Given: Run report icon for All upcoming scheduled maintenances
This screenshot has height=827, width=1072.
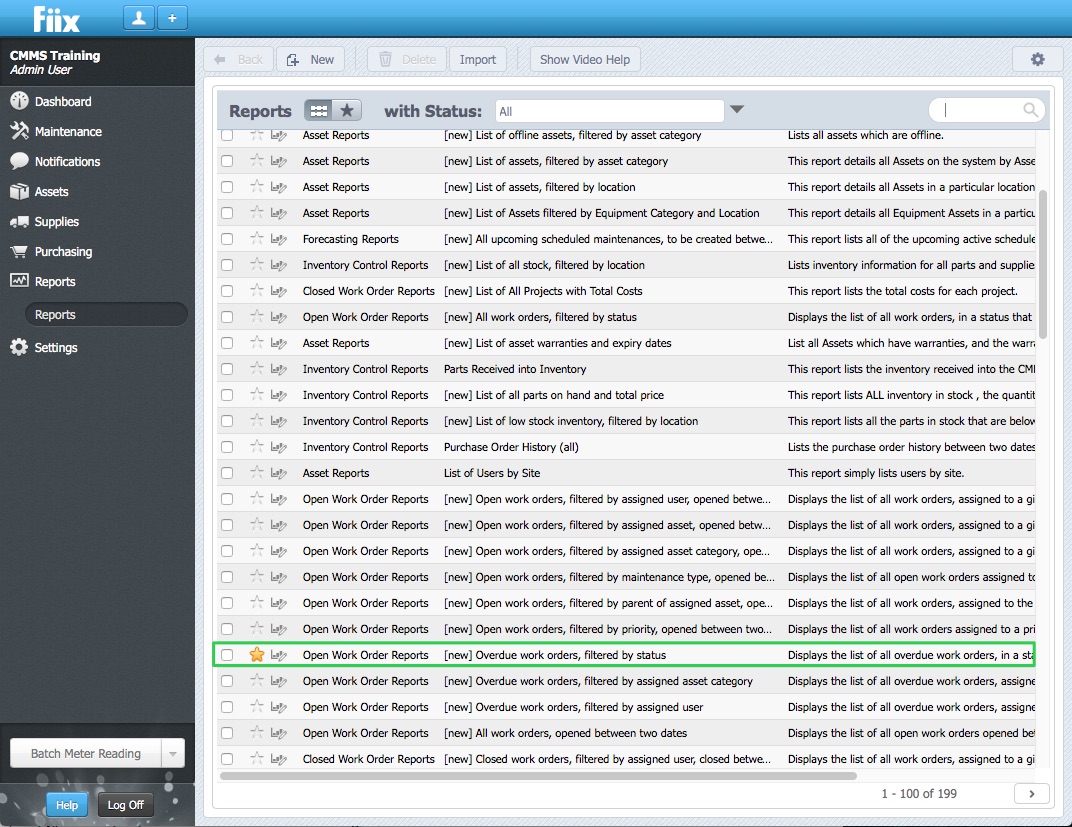Looking at the screenshot, I should (278, 239).
